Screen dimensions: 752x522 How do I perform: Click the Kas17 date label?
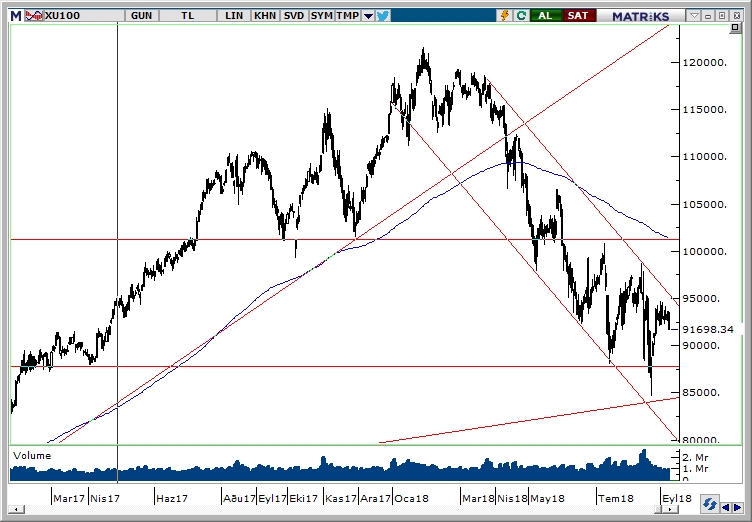[x=341, y=498]
